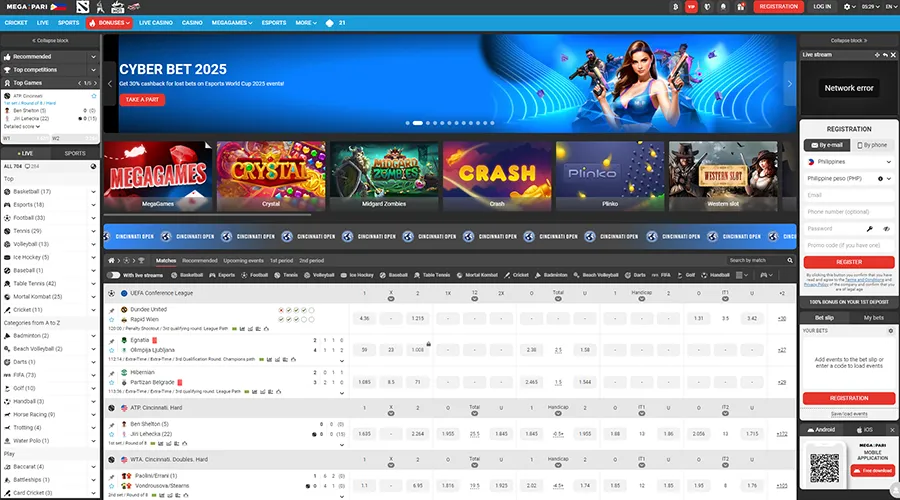This screenshot has height=500, width=900.
Task: Click Save/load events link
Action: pos(849,414)
